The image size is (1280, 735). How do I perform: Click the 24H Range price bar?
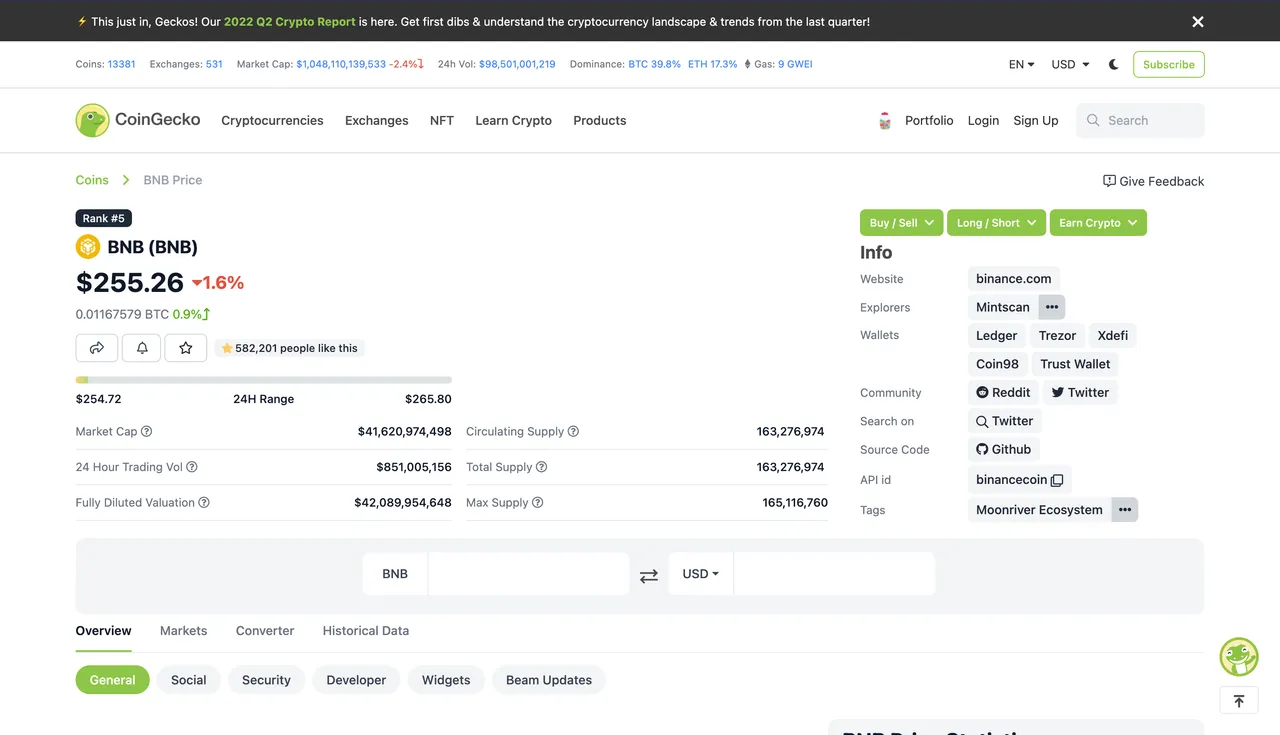click(264, 380)
